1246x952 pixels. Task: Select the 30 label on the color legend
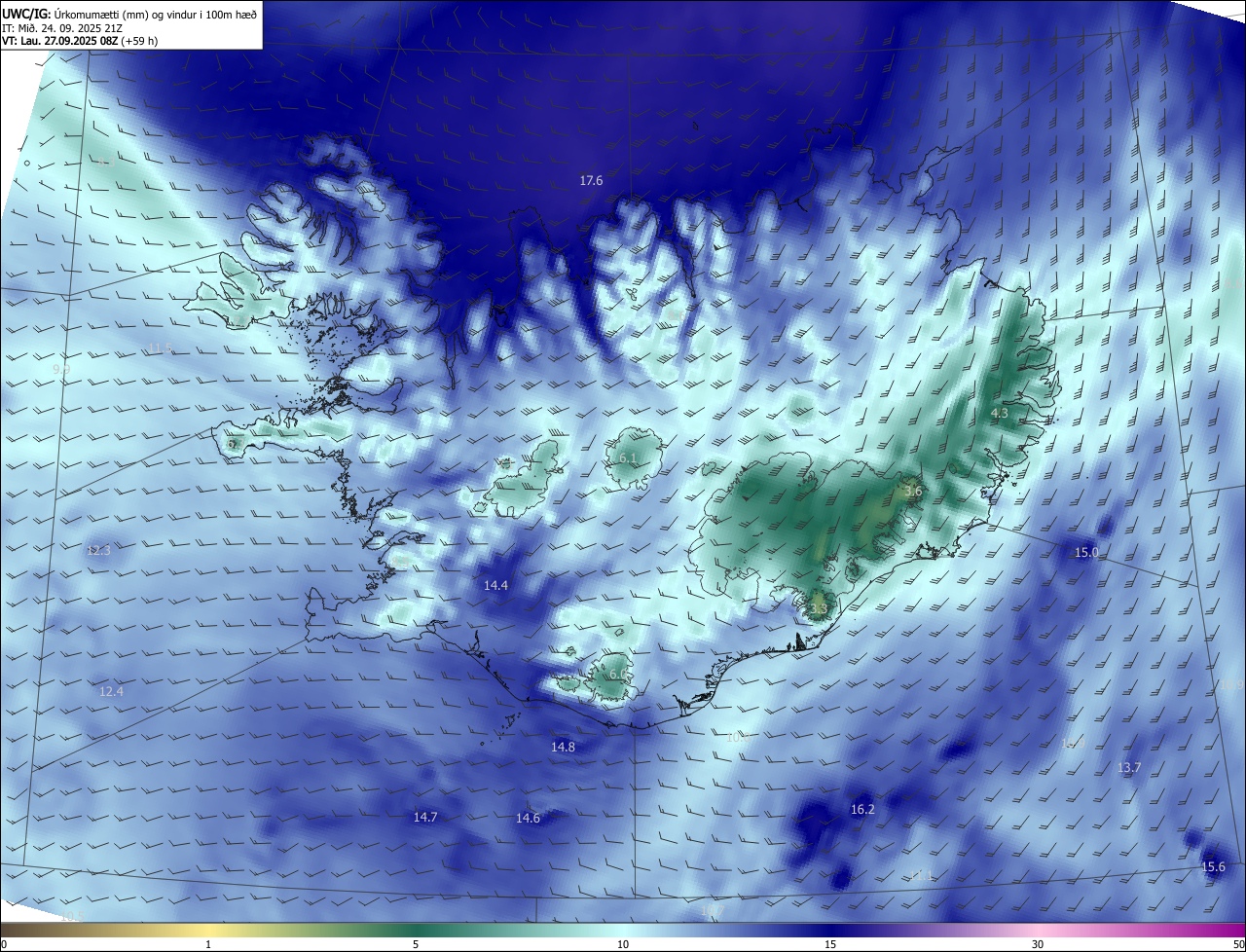(x=1038, y=944)
